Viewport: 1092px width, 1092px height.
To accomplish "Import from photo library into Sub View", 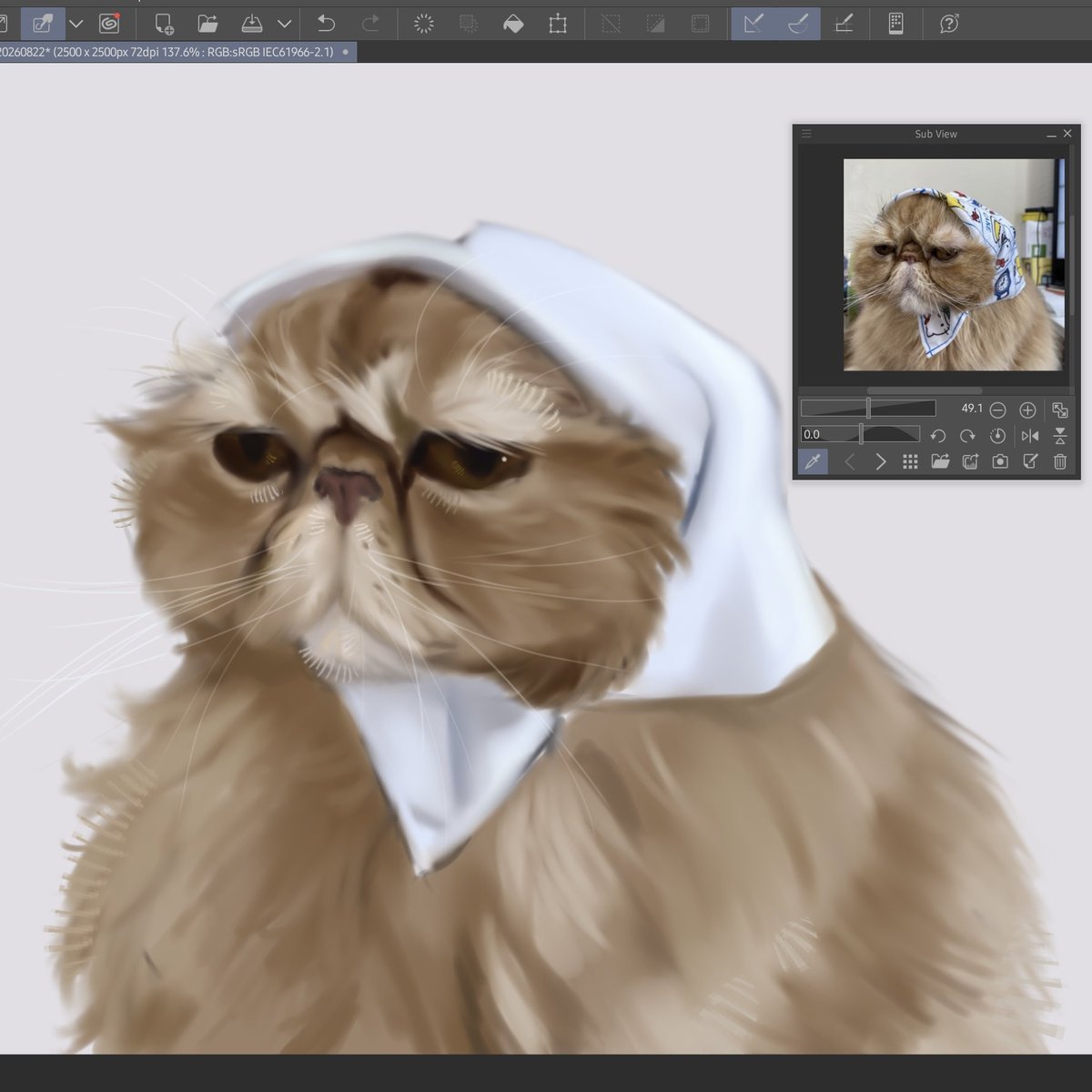I will pyautogui.click(x=970, y=461).
